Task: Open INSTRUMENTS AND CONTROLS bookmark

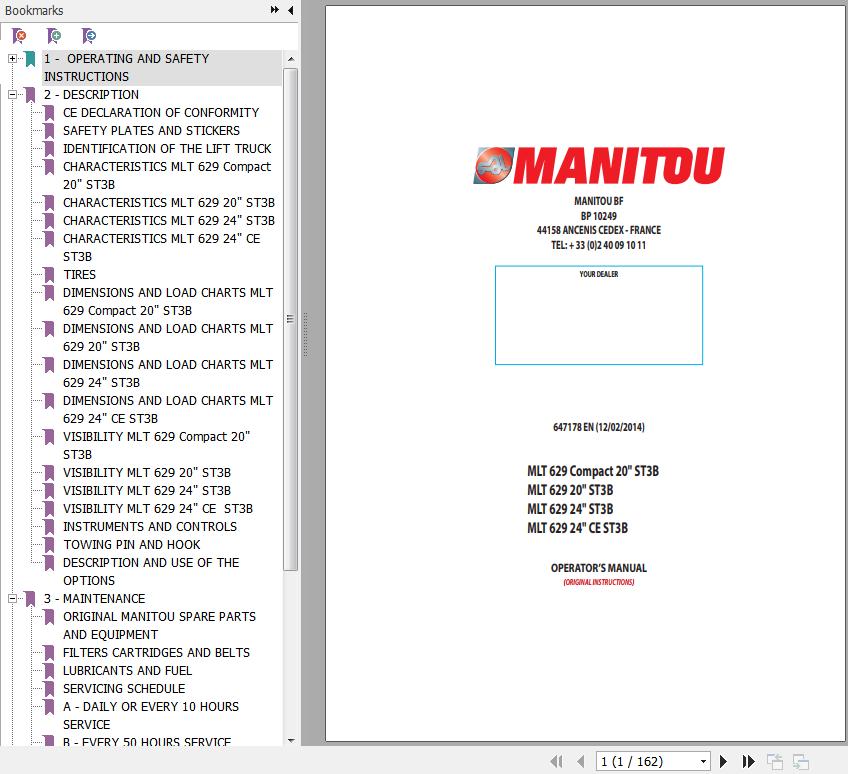Action: tap(150, 526)
